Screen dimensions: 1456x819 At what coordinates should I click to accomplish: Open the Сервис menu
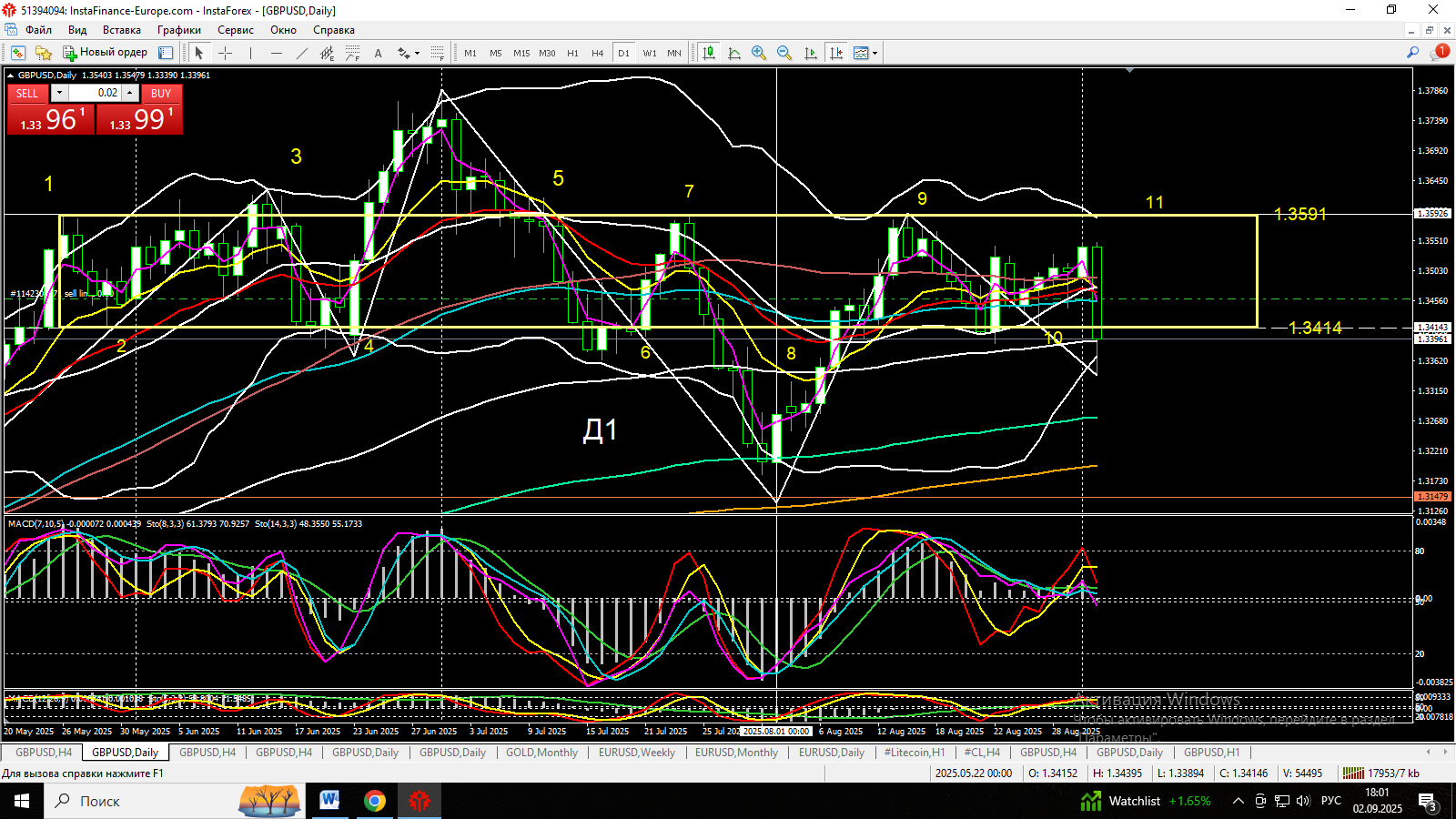click(x=235, y=30)
